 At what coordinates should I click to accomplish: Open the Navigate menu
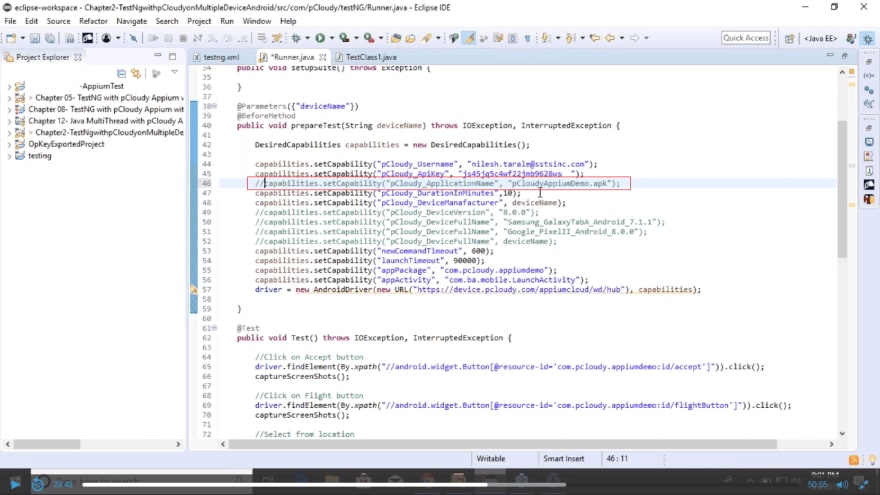click(x=131, y=21)
